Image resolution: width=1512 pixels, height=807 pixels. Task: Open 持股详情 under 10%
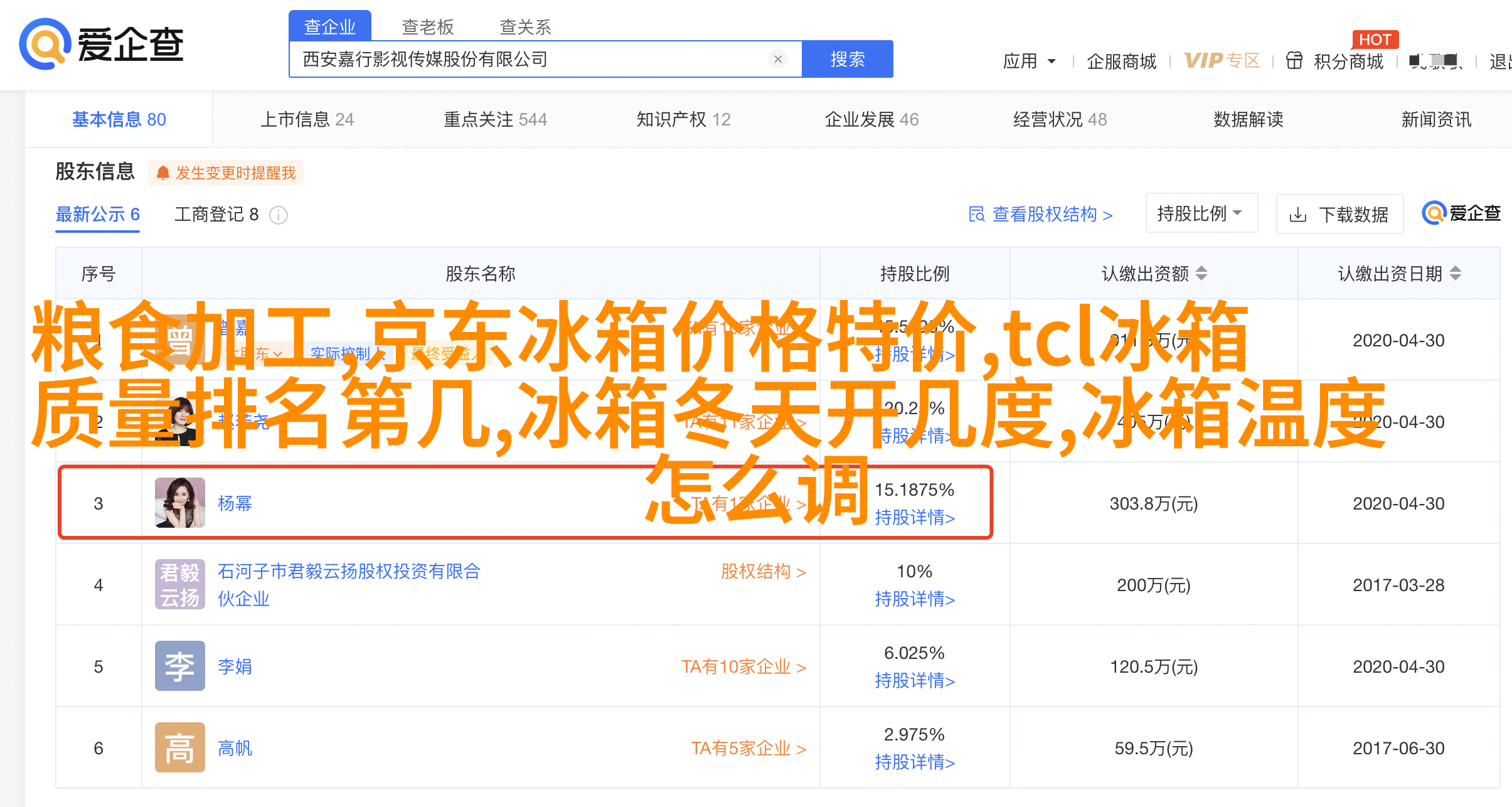point(915,599)
